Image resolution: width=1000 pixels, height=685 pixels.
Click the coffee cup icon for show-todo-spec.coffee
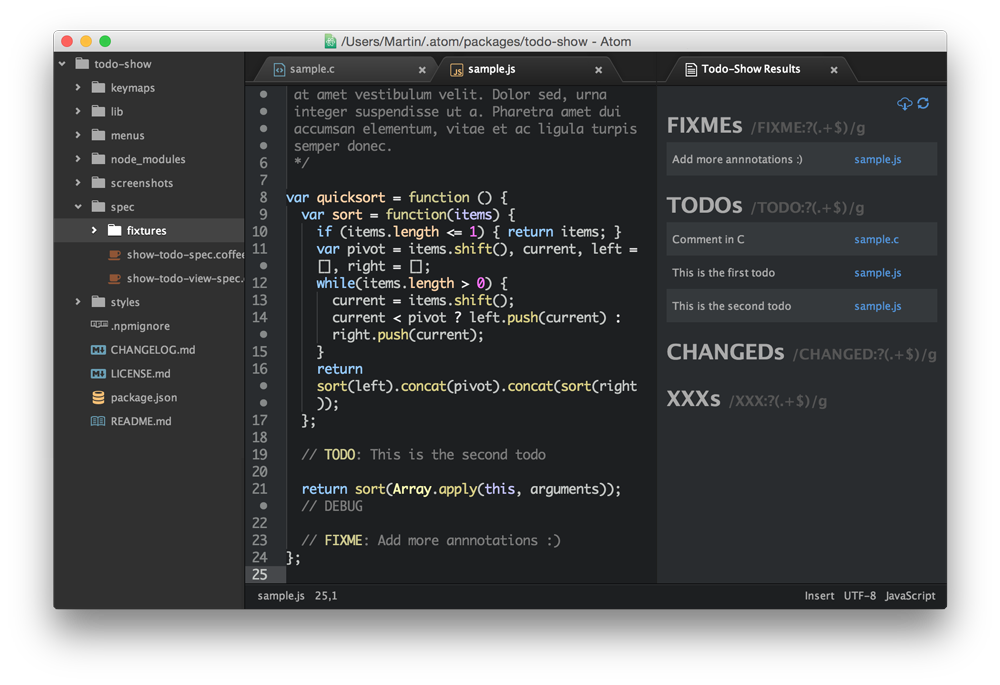pos(114,254)
